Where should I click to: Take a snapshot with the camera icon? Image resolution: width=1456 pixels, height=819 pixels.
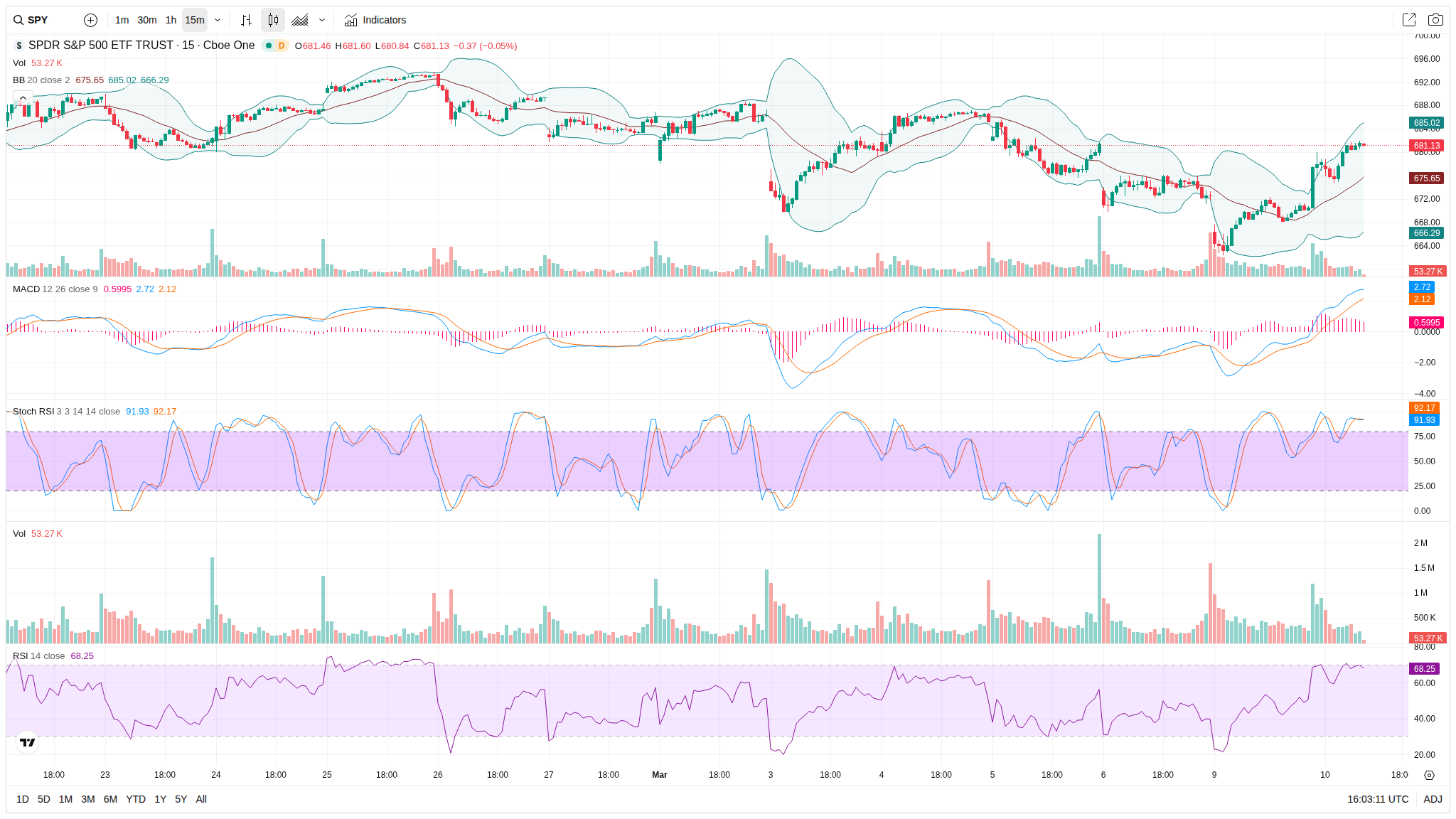[1435, 20]
